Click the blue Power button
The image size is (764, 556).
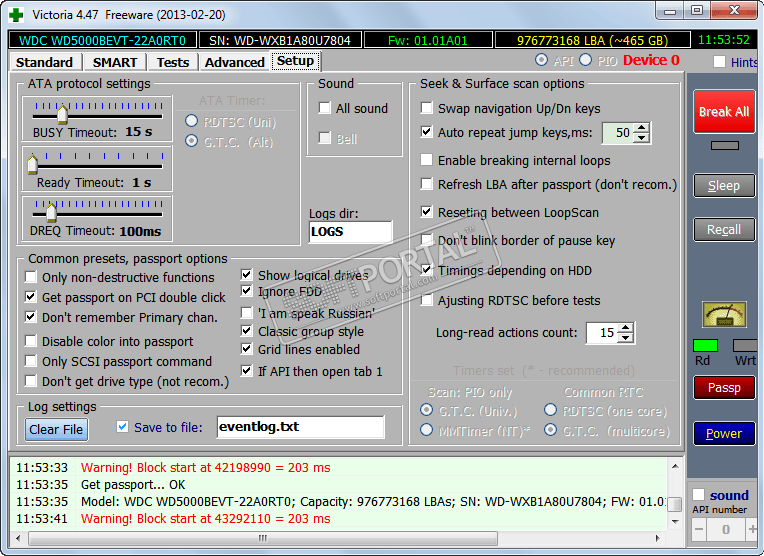724,433
